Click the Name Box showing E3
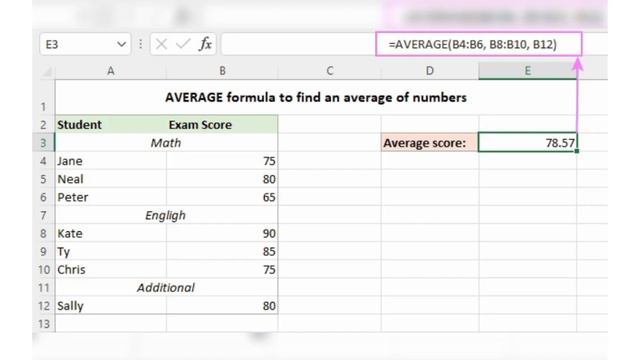 [85, 44]
